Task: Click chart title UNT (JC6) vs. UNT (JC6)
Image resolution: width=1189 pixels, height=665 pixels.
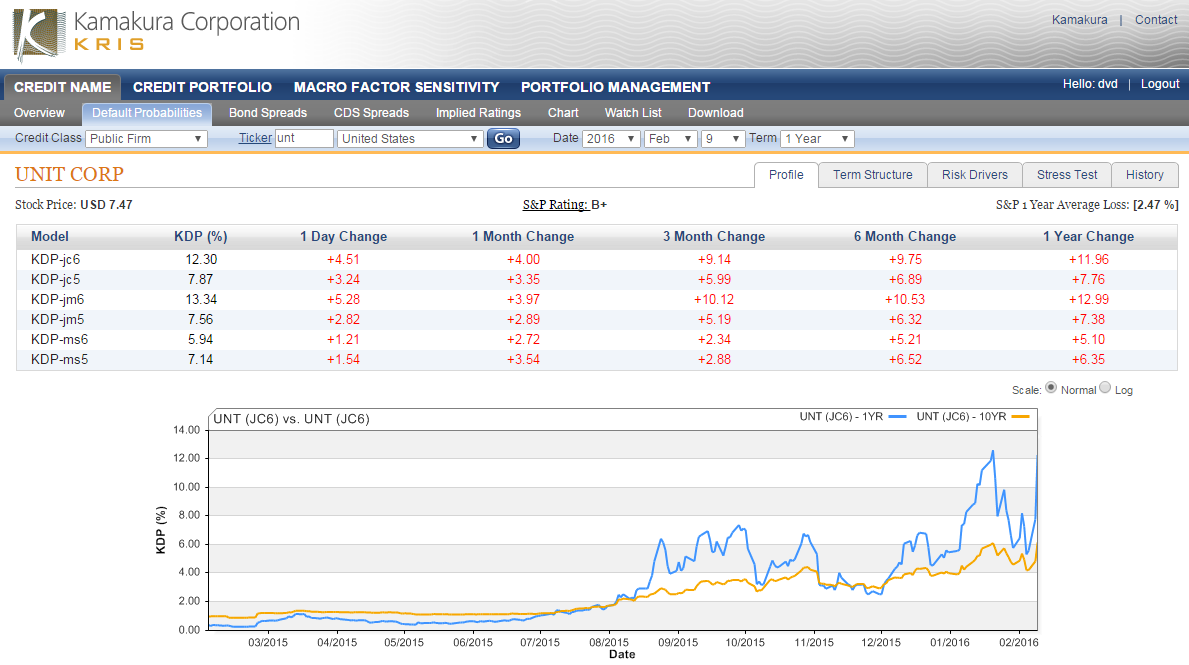Action: pyautogui.click(x=291, y=419)
